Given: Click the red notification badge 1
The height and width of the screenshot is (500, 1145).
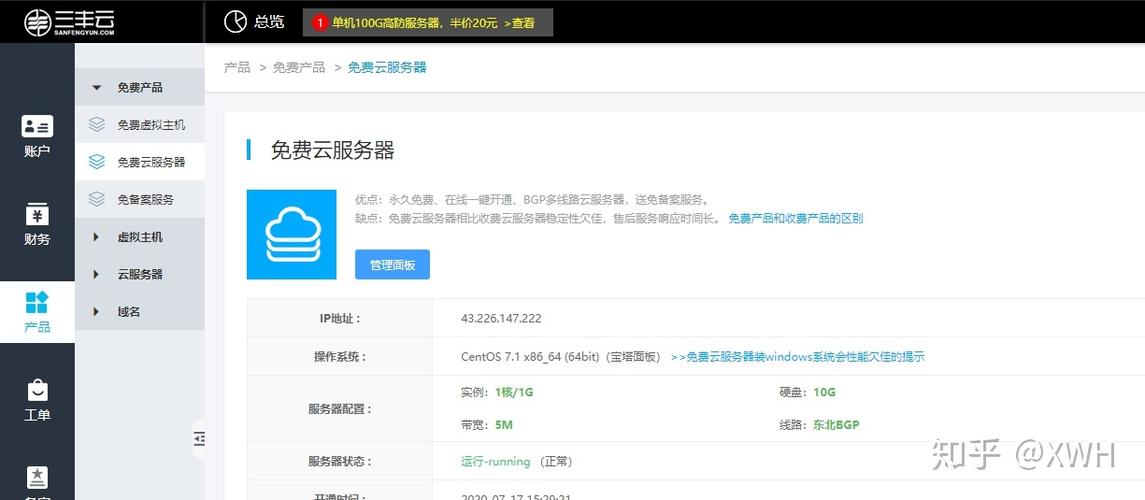Looking at the screenshot, I should point(319,23).
